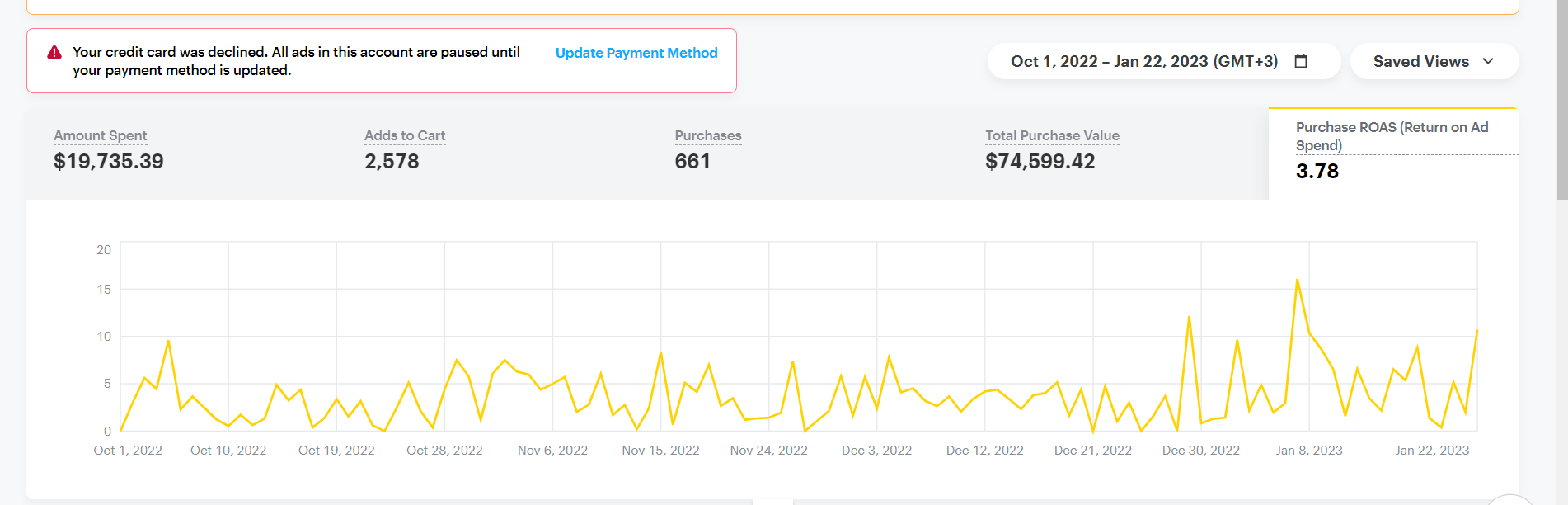1568x505 pixels.
Task: Select the Purchase ROAS metric label
Action: tap(1391, 136)
